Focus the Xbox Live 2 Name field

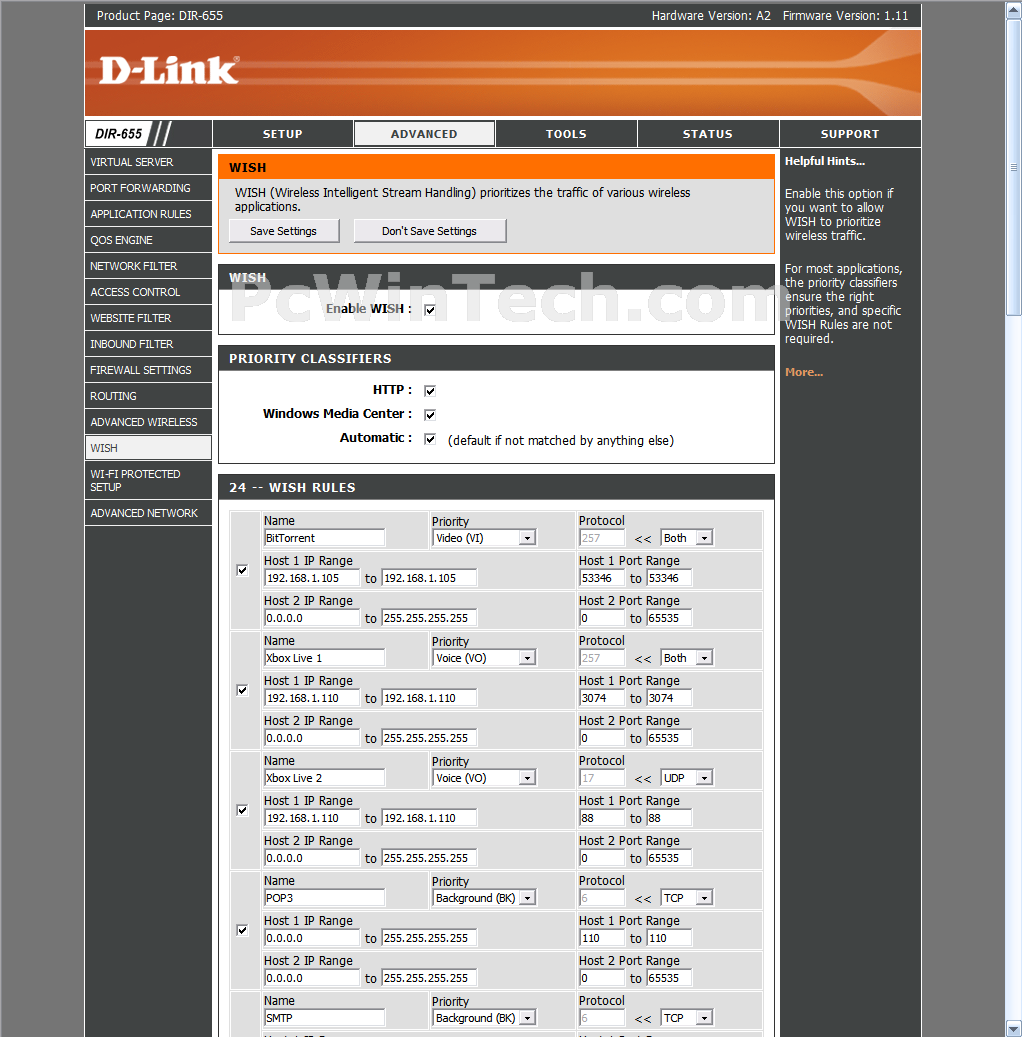click(x=324, y=778)
